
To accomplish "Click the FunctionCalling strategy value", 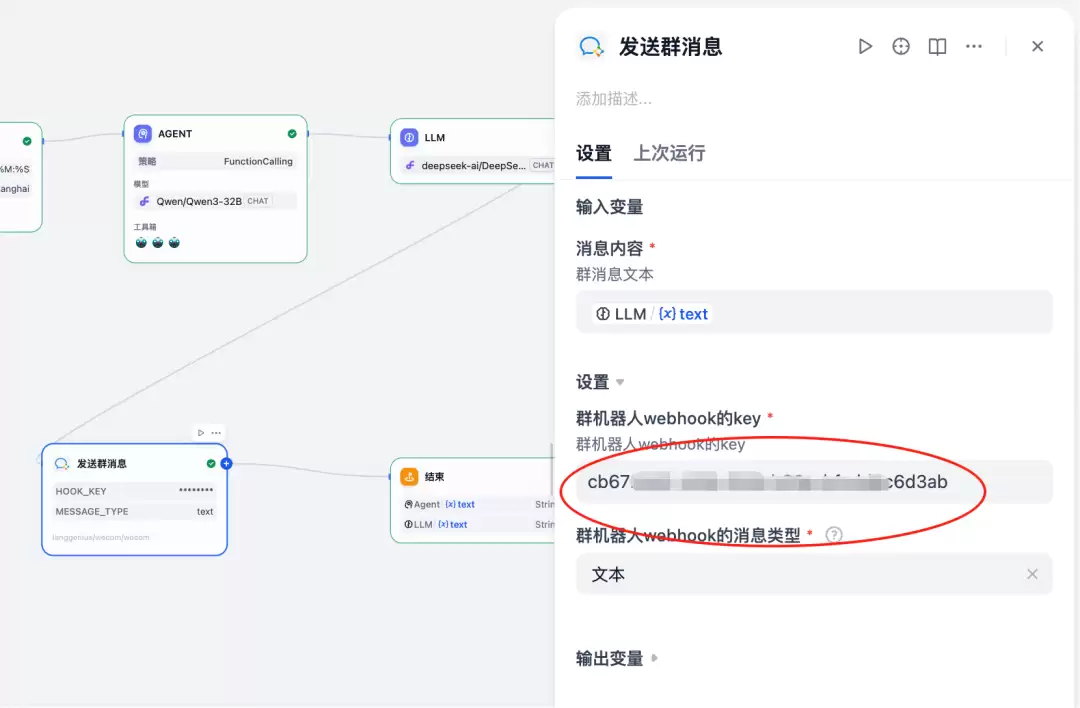I will [x=258, y=161].
